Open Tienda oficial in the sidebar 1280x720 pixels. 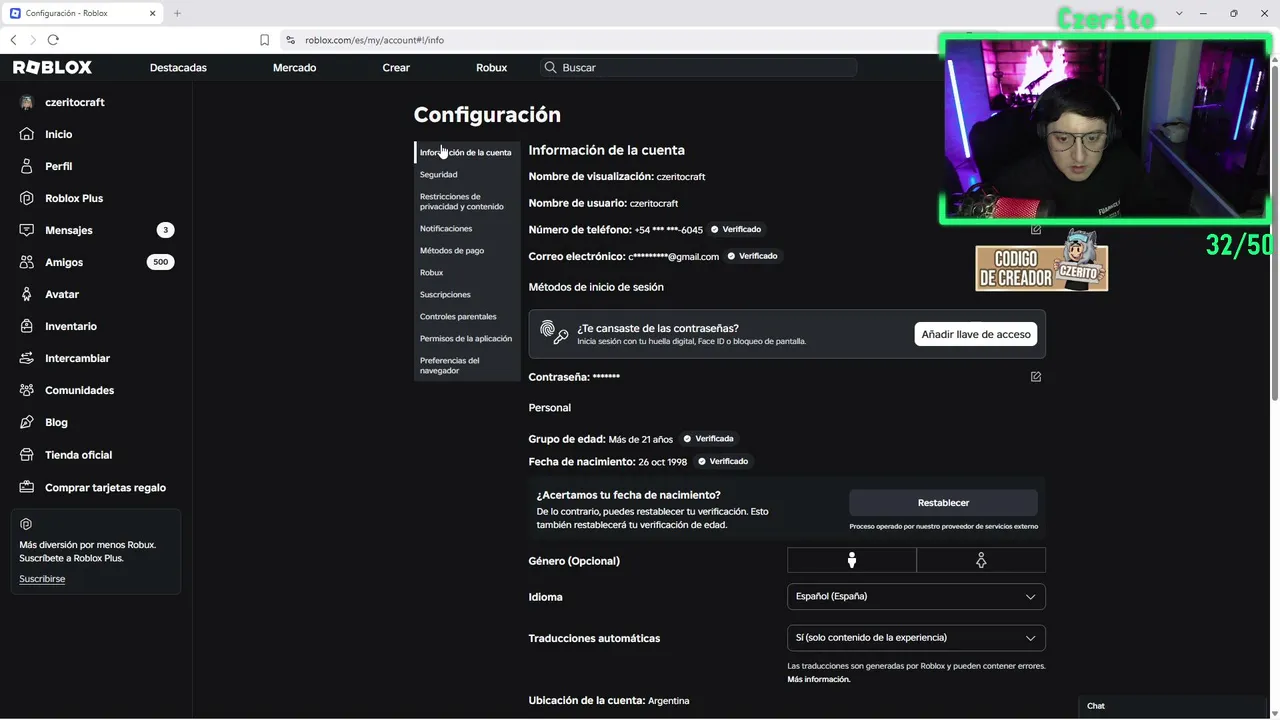[x=78, y=455]
